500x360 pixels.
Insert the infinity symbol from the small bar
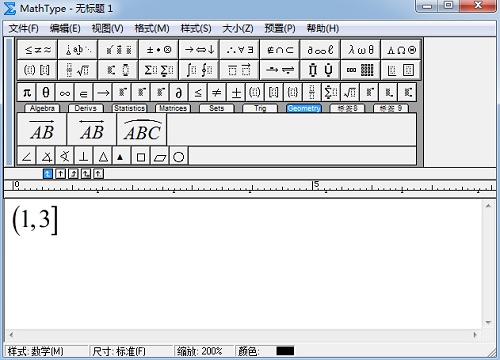click(65, 92)
